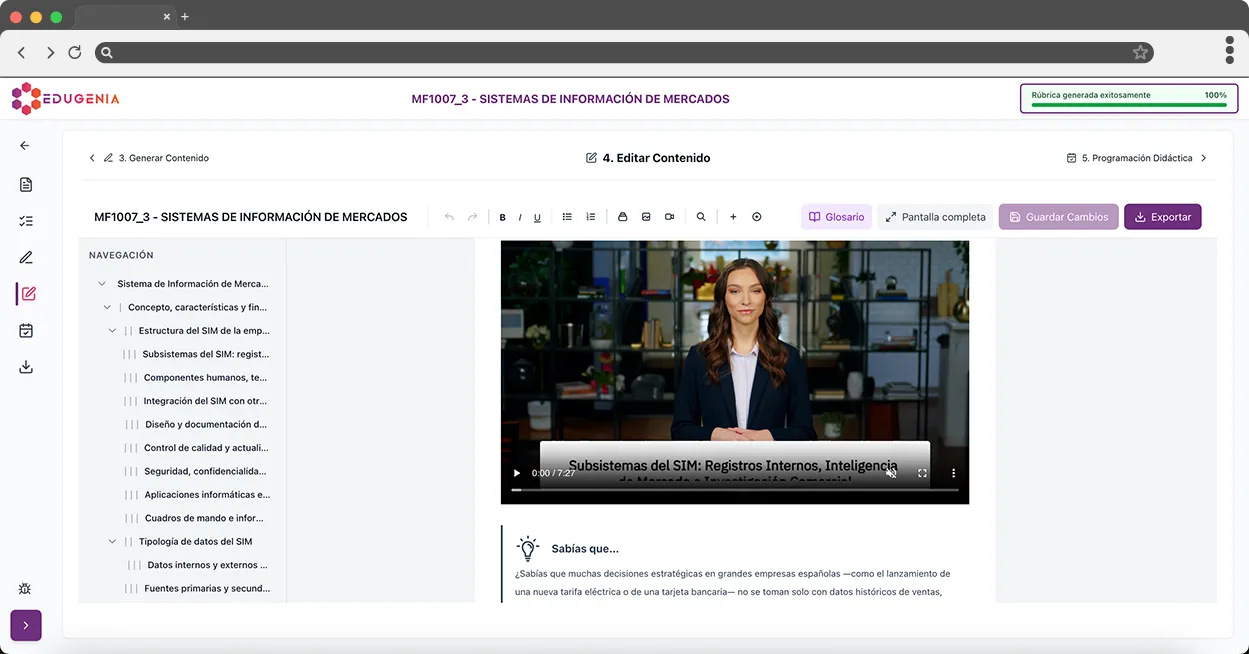Insert a video with camera icon
Image resolution: width=1249 pixels, height=654 pixels.
coord(669,217)
